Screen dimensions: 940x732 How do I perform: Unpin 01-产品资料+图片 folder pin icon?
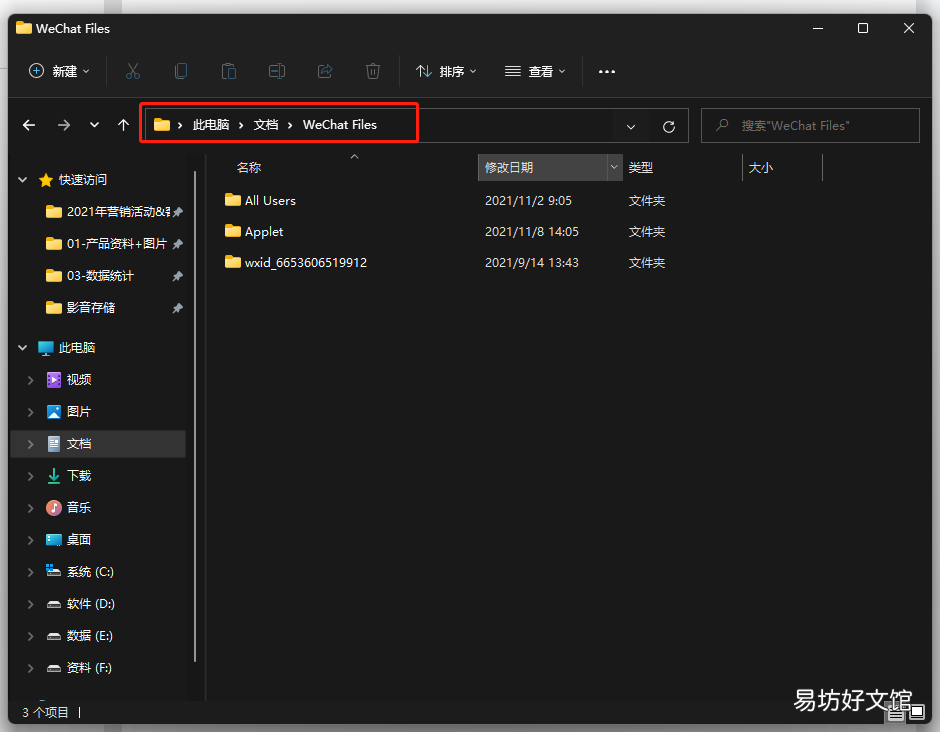(x=177, y=244)
